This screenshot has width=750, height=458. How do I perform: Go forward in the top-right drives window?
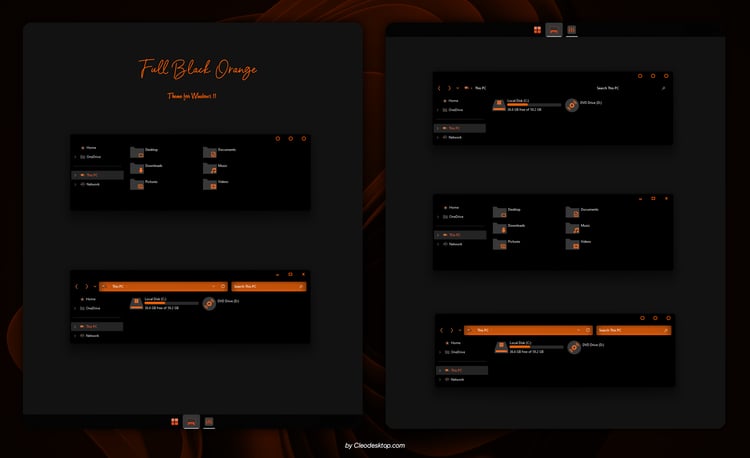click(x=449, y=88)
